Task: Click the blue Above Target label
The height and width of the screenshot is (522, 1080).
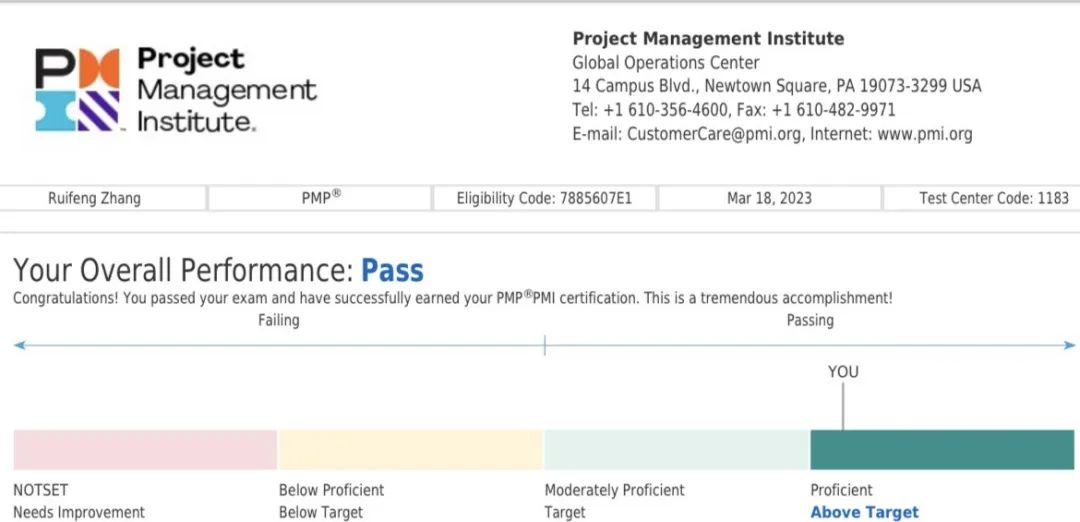Action: (x=864, y=512)
